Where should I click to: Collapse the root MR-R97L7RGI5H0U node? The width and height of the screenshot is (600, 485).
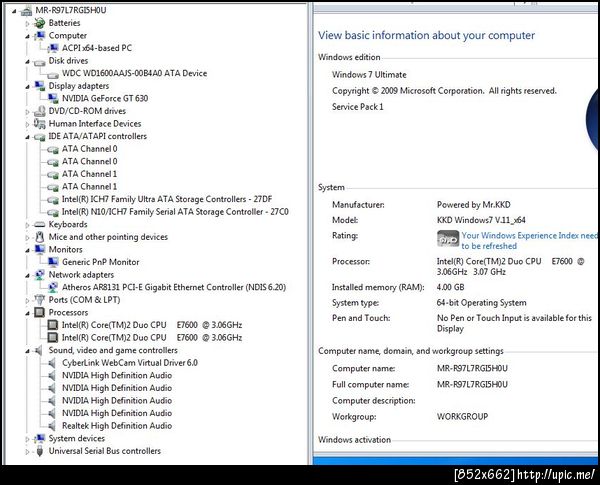pyautogui.click(x=14, y=11)
